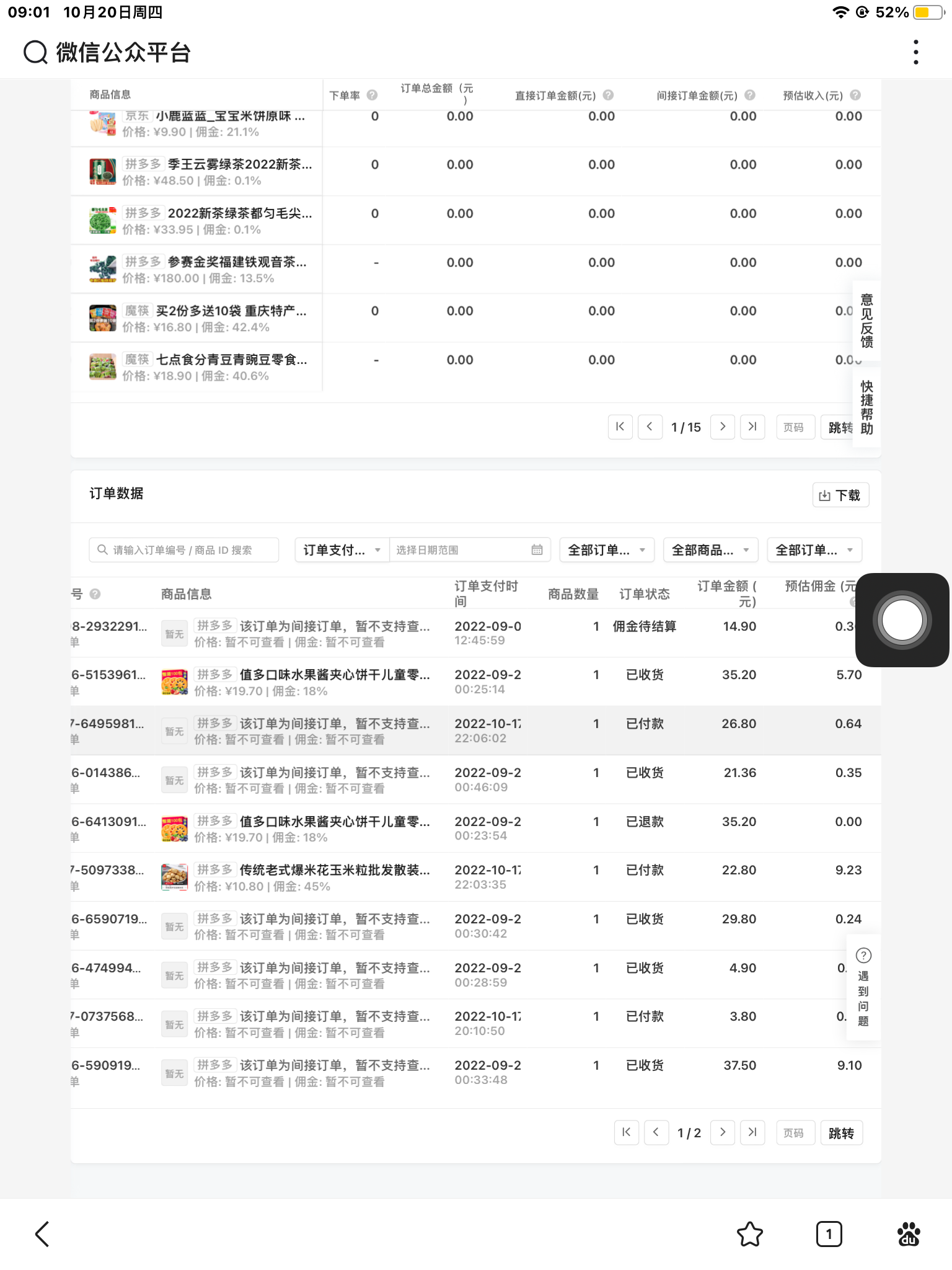952x1270 pixels.
Task: Tap the AssistiveTouch floating button
Action: tap(902, 620)
